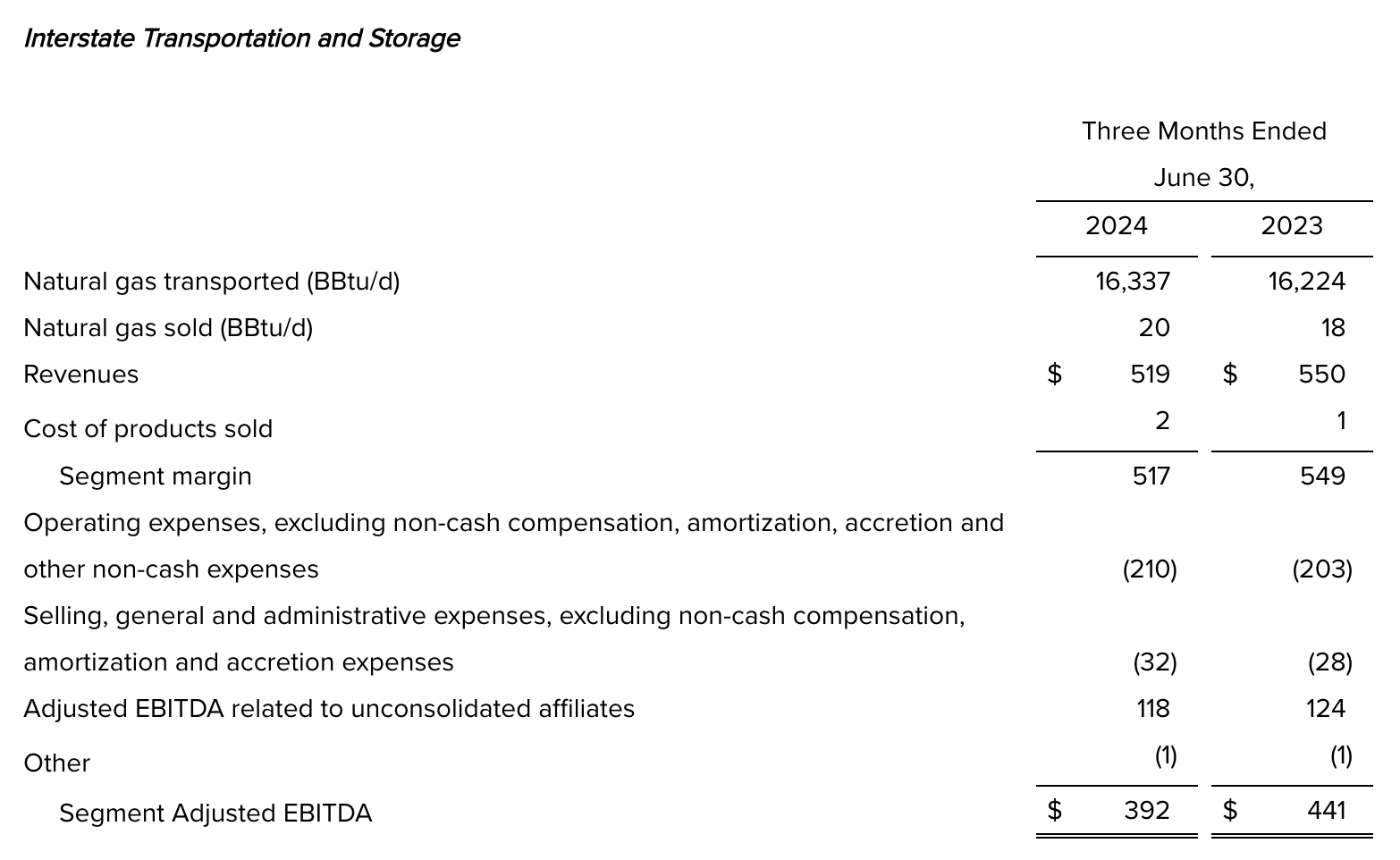Select the 2023 affiliates value 124
This screenshot has height=860, width=1400.
click(x=1325, y=709)
